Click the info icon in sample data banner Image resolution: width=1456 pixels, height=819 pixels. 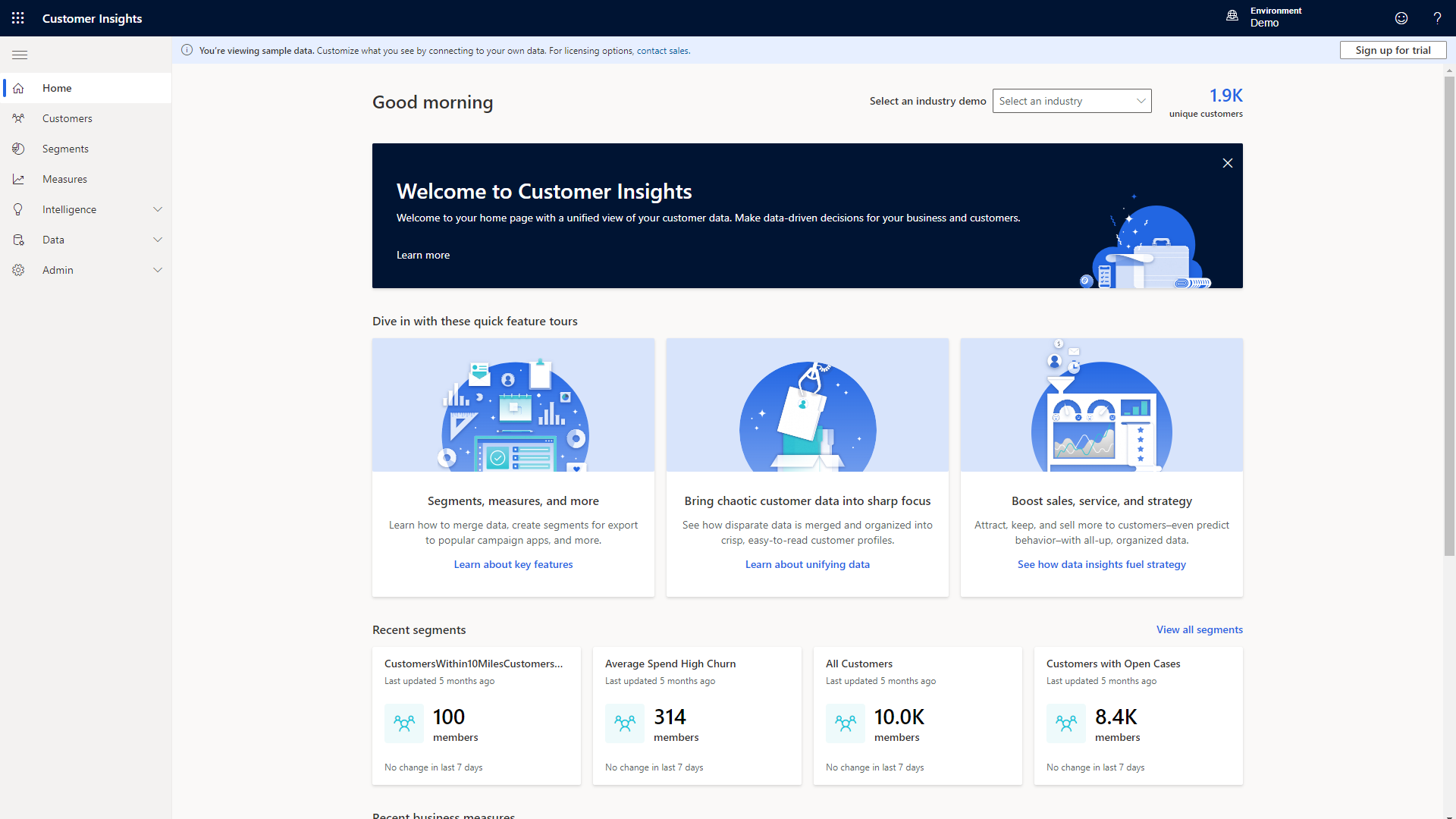(187, 50)
